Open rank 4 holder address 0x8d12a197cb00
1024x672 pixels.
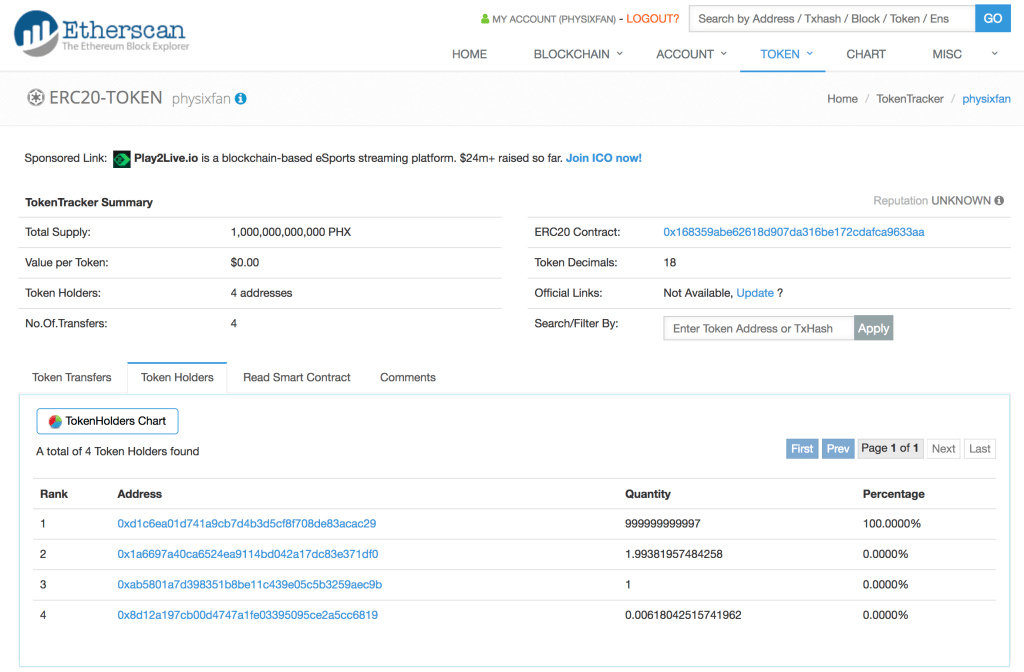[248, 615]
